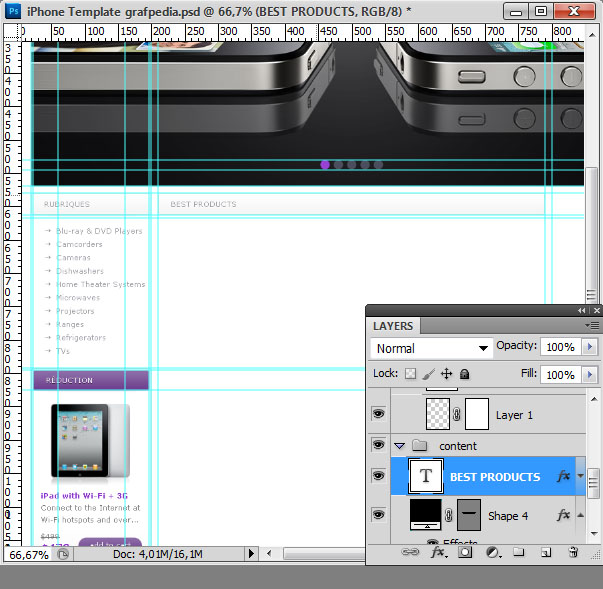Click 'Home Theater Systems' on canvas
Image resolution: width=603 pixels, height=589 pixels.
[101, 284]
